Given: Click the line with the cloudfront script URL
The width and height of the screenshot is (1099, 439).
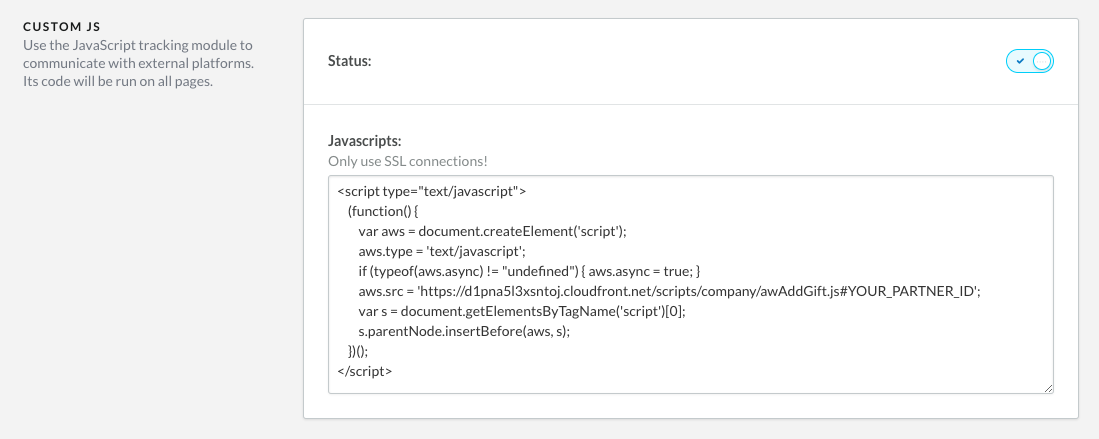Looking at the screenshot, I should tap(669, 291).
